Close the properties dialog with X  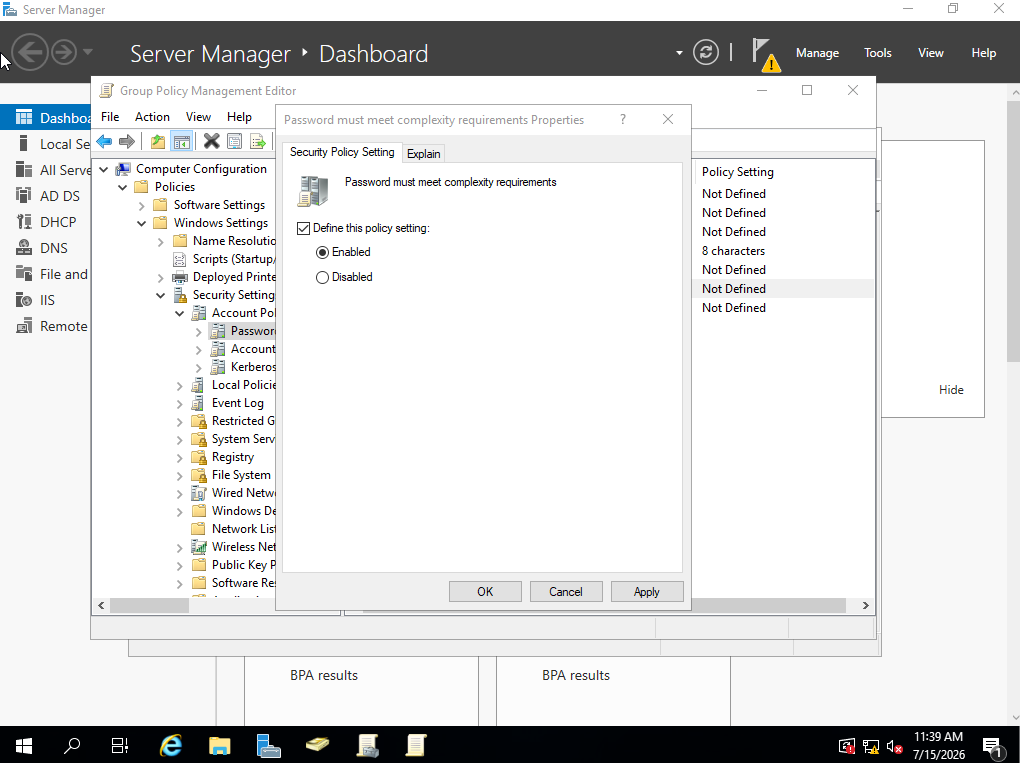(667, 119)
